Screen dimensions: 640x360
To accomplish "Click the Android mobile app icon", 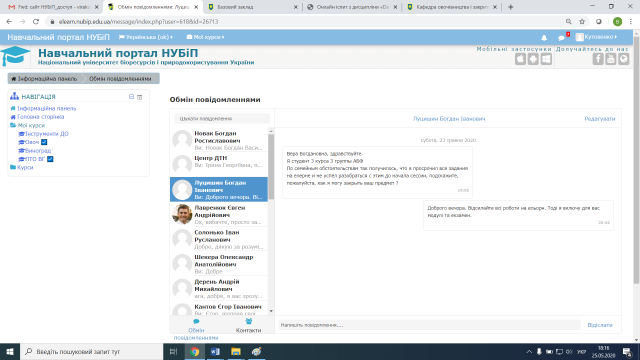I will pyautogui.click(x=533, y=59).
